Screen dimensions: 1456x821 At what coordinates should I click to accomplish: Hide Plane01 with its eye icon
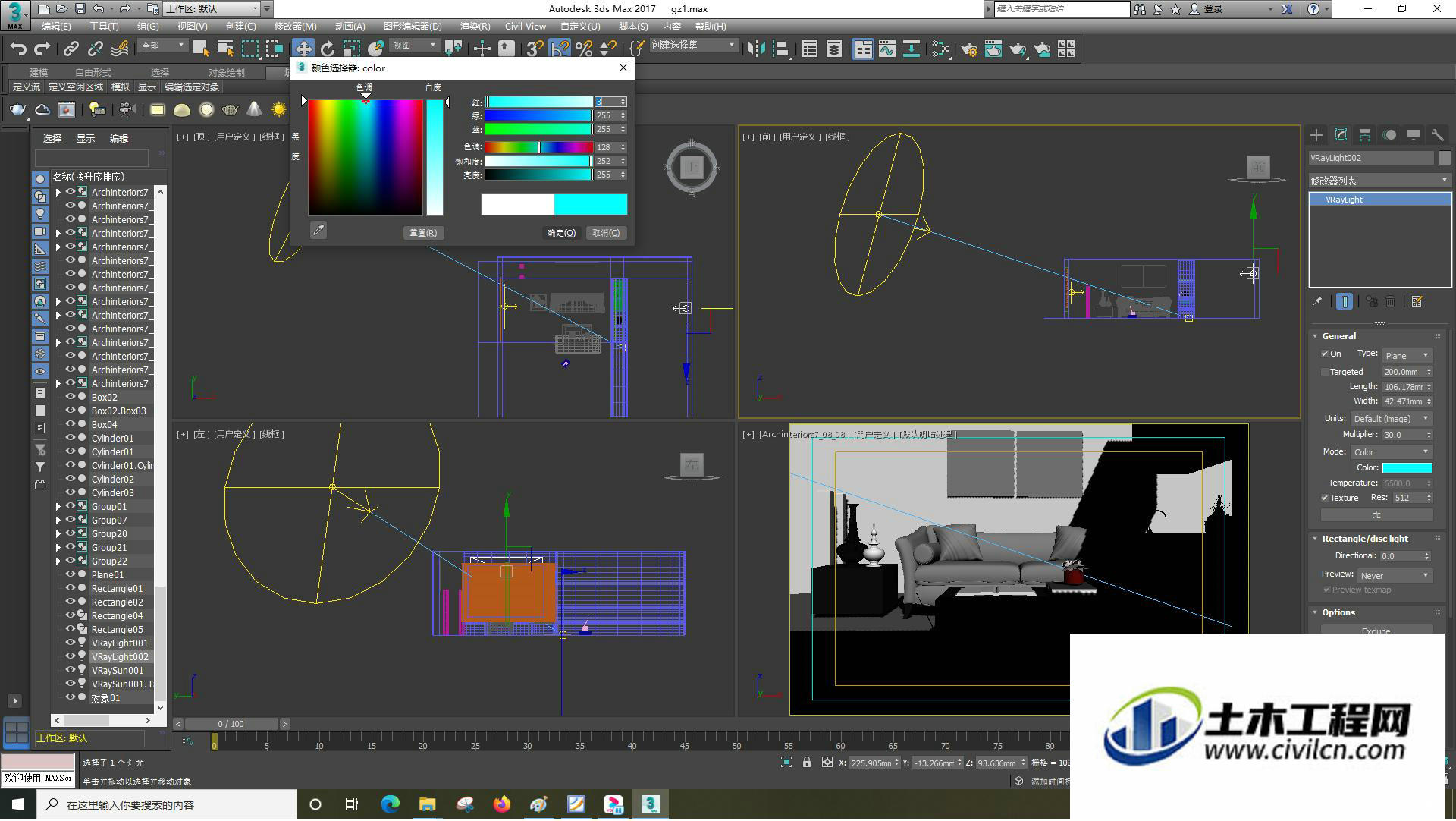coord(71,574)
